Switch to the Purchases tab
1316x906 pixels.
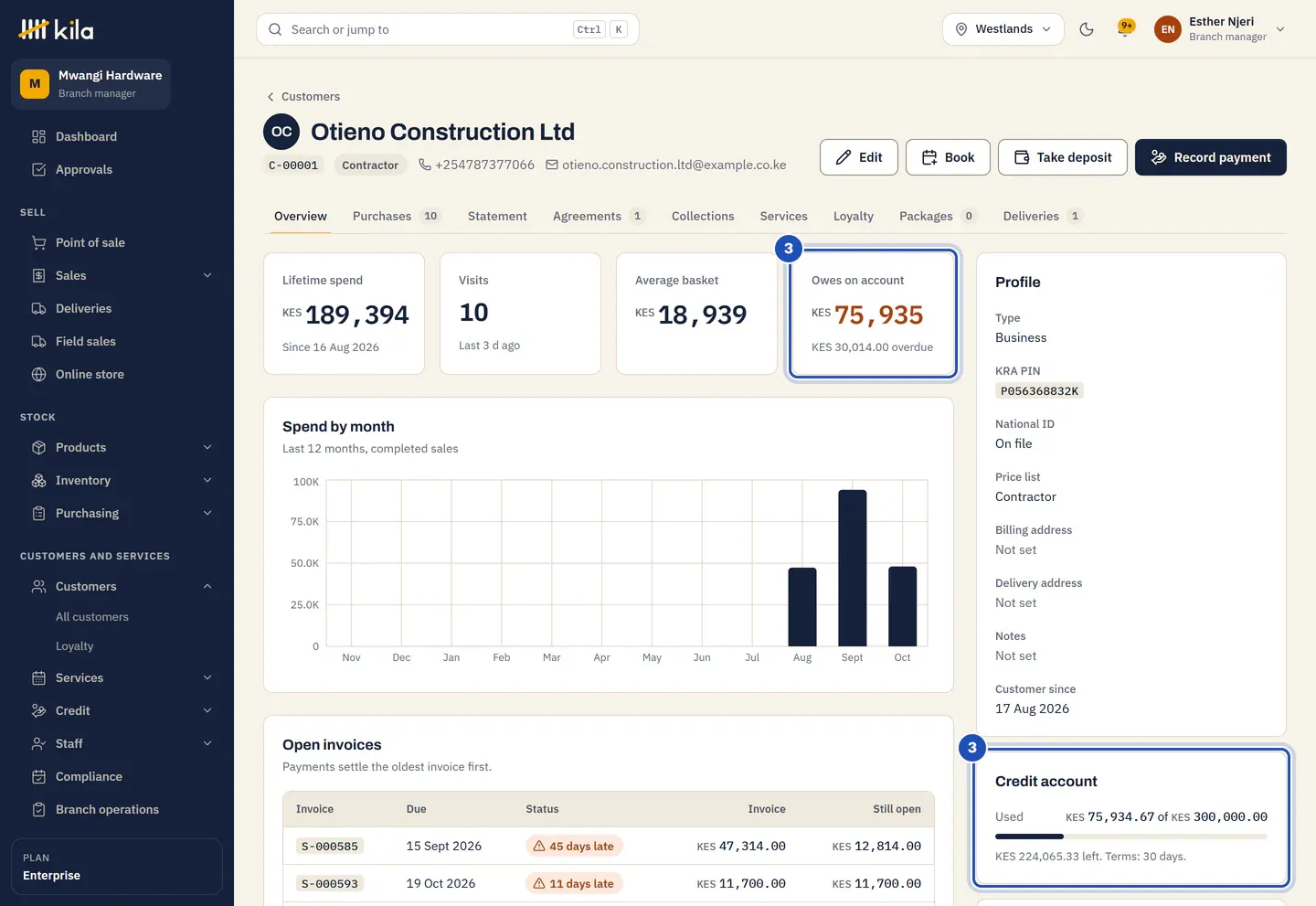point(397,216)
